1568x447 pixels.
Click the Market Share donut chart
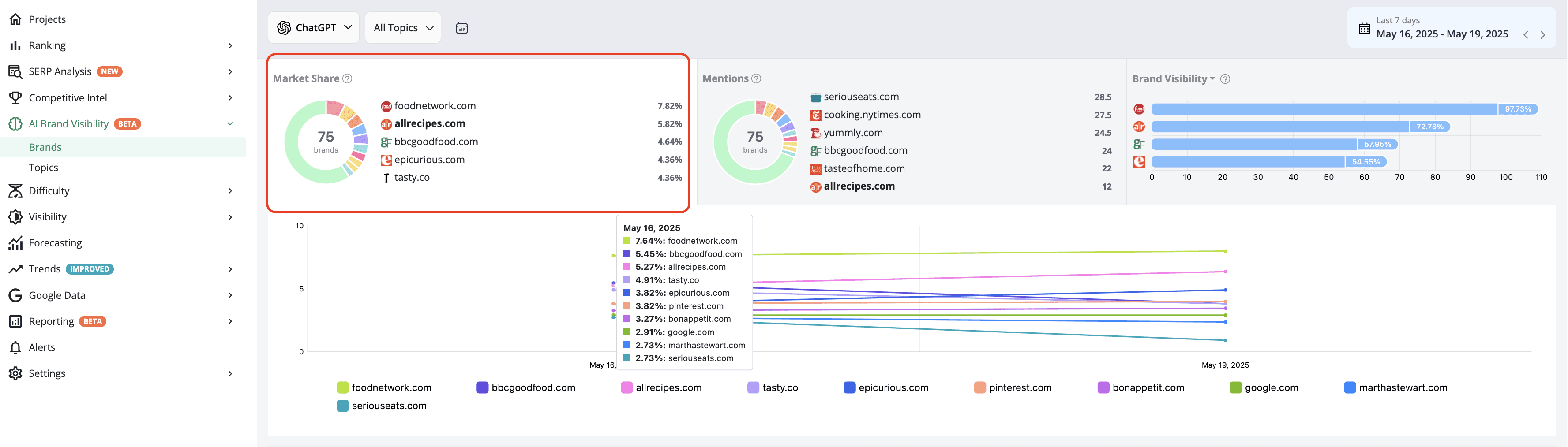click(326, 142)
